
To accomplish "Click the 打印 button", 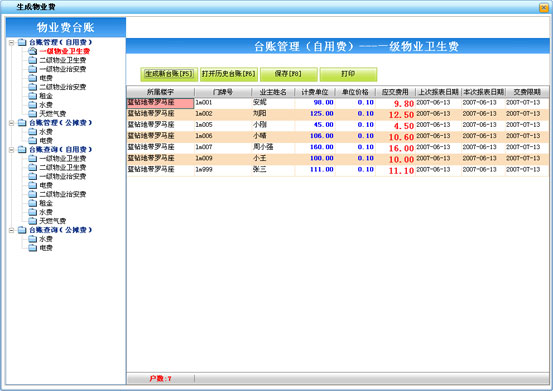I will coord(348,74).
